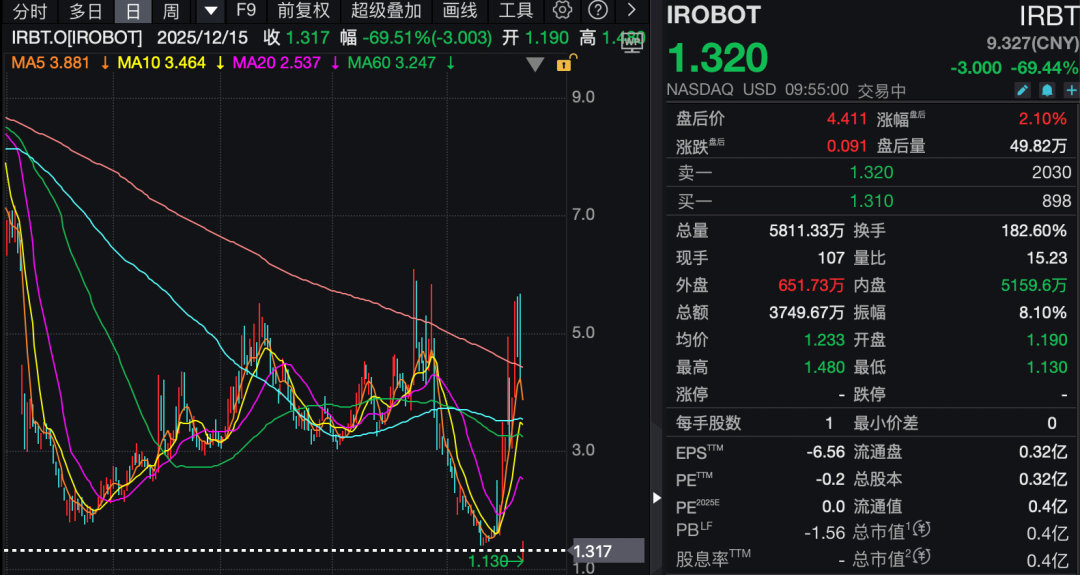Click the MA20 2.537 indicator label

[x=277, y=63]
